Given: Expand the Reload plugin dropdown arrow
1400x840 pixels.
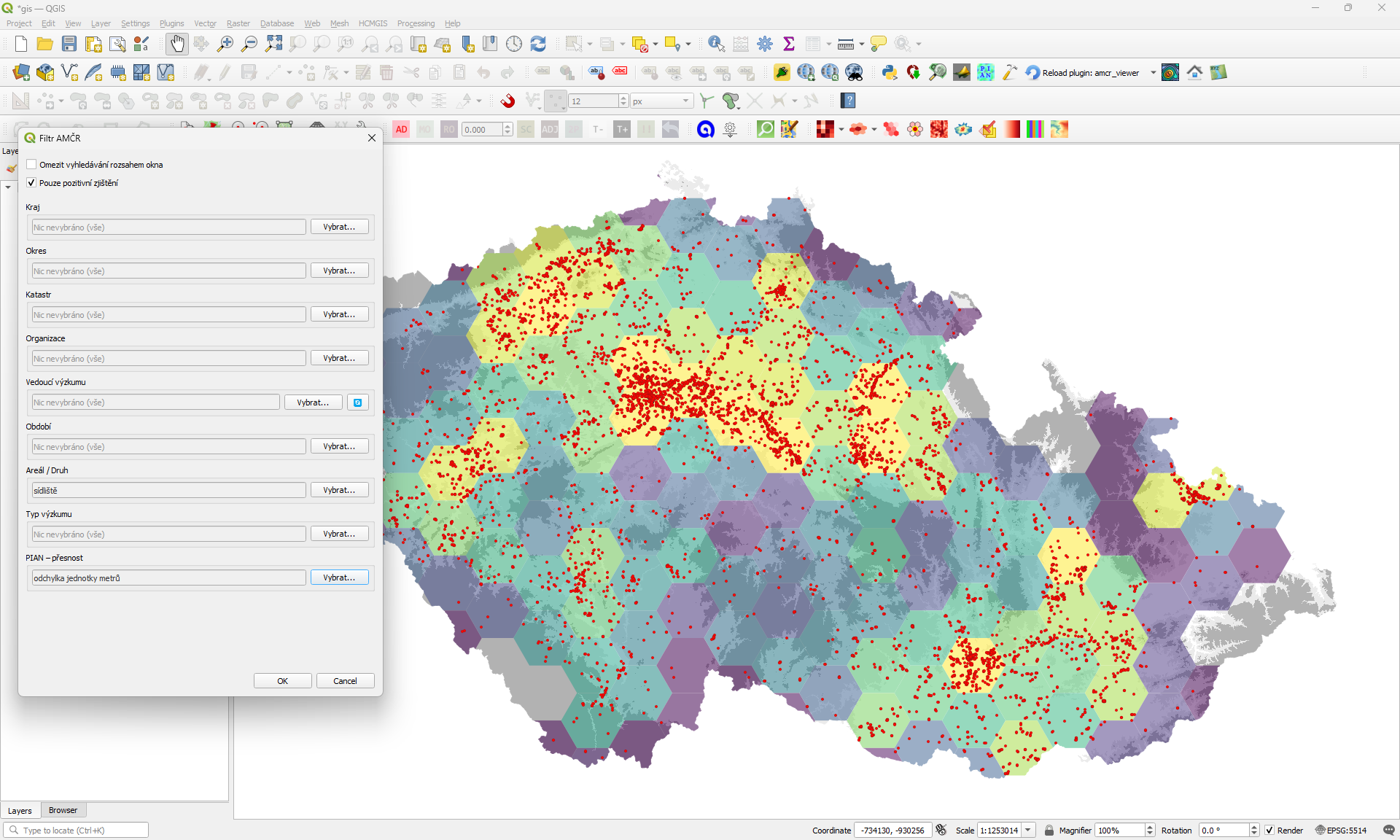Looking at the screenshot, I should [x=1153, y=72].
